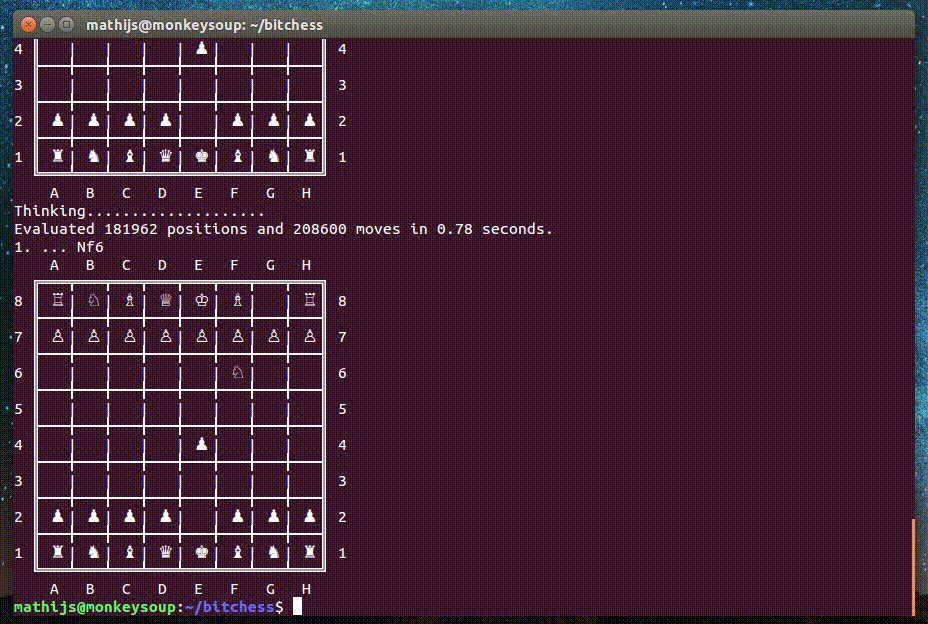Image resolution: width=928 pixels, height=624 pixels.
Task: Click the orange terminal scrollbar
Action: click(x=913, y=566)
